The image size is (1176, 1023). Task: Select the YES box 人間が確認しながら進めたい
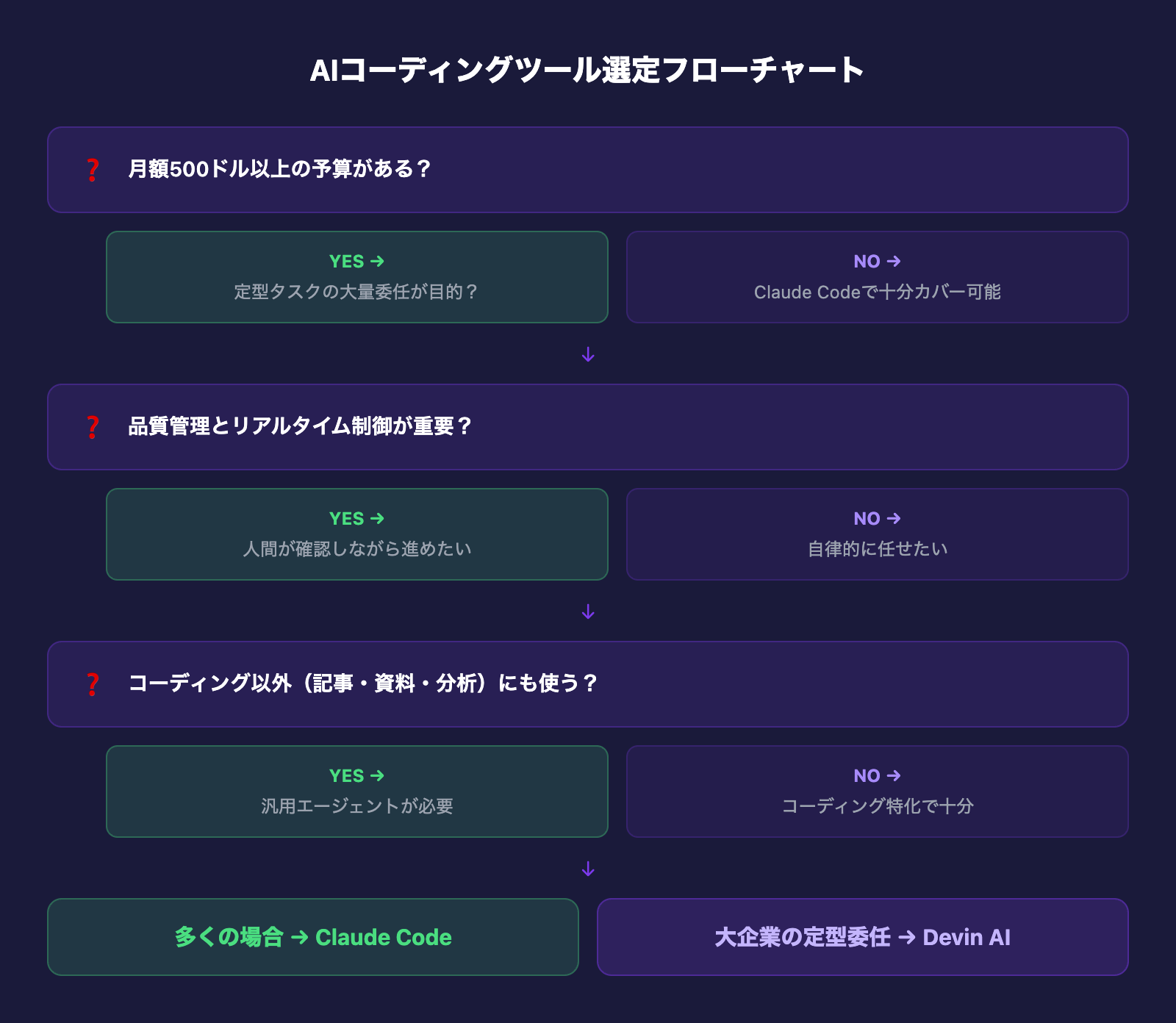357,534
